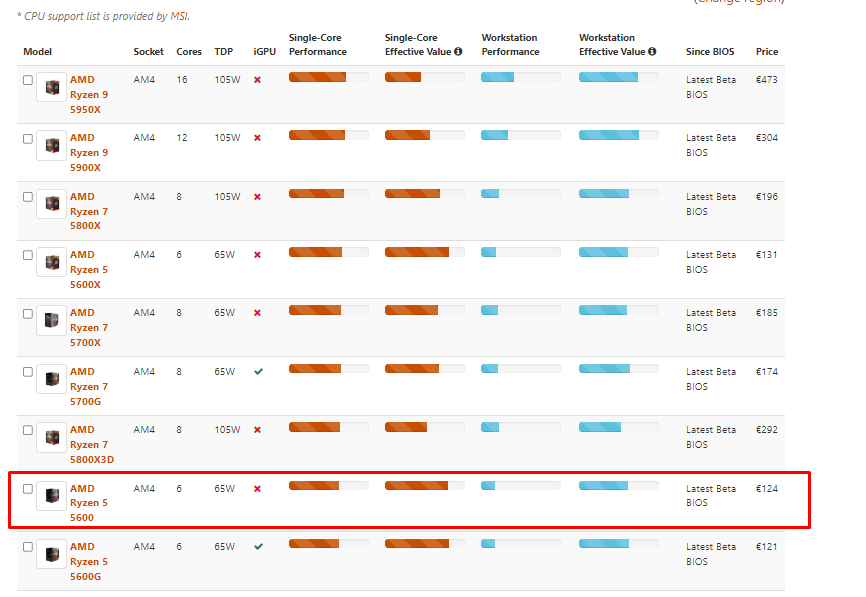This screenshot has width=866, height=597.
Task: Click the Single-Core Performance column header
Action: pos(318,45)
